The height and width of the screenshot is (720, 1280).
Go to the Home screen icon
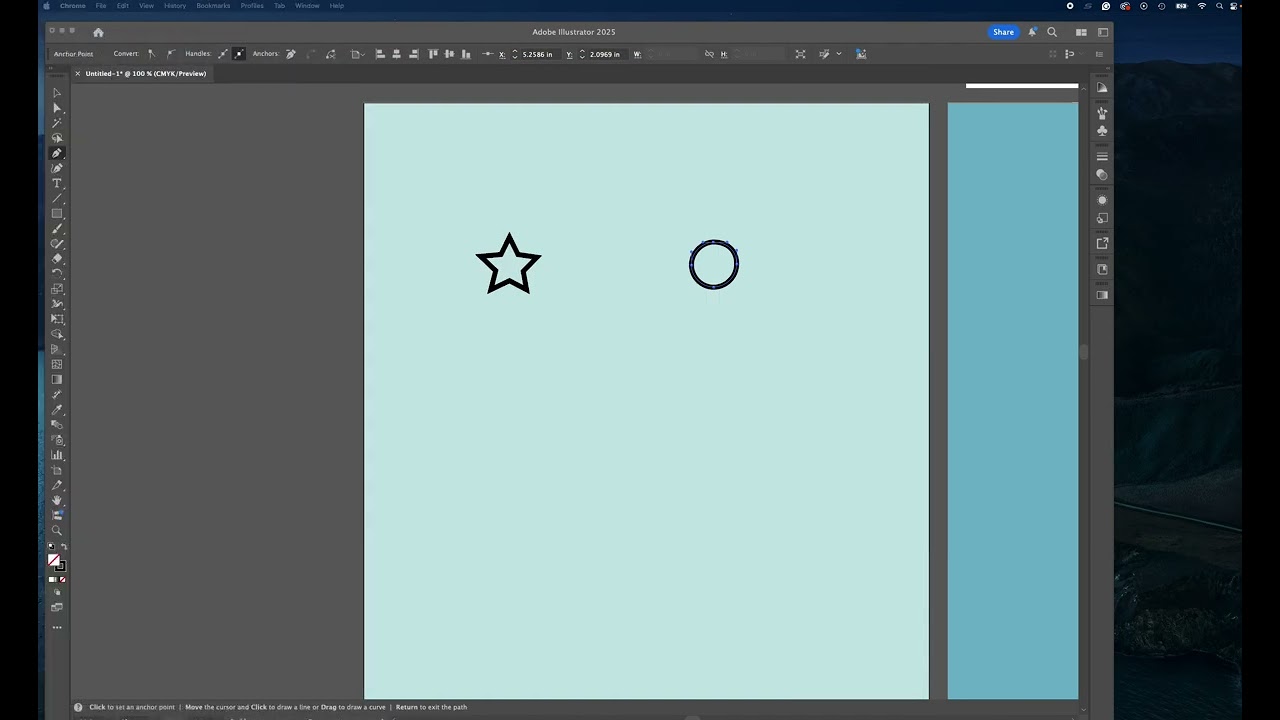click(98, 32)
